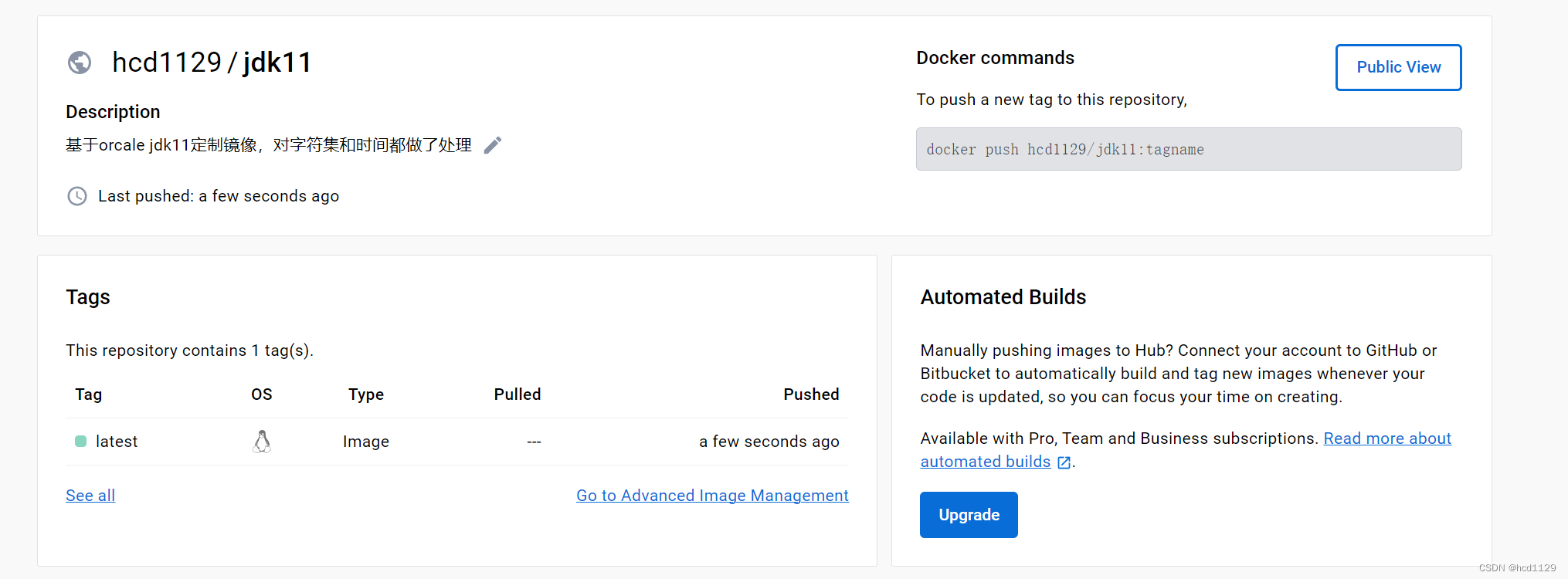Edit description with the pencil icon
The width and height of the screenshot is (1568, 579).
493,145
